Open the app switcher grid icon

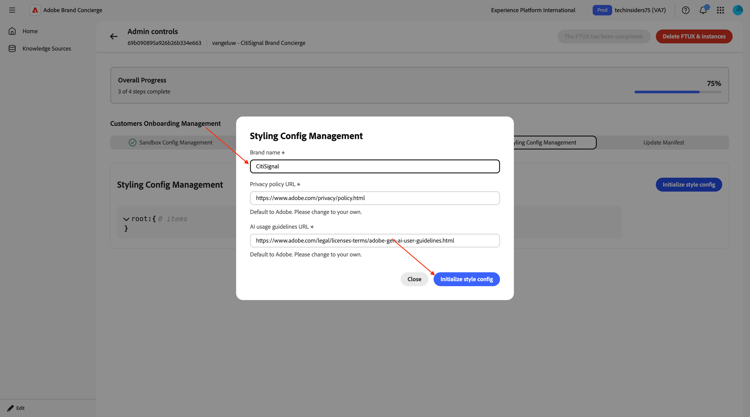coord(720,10)
